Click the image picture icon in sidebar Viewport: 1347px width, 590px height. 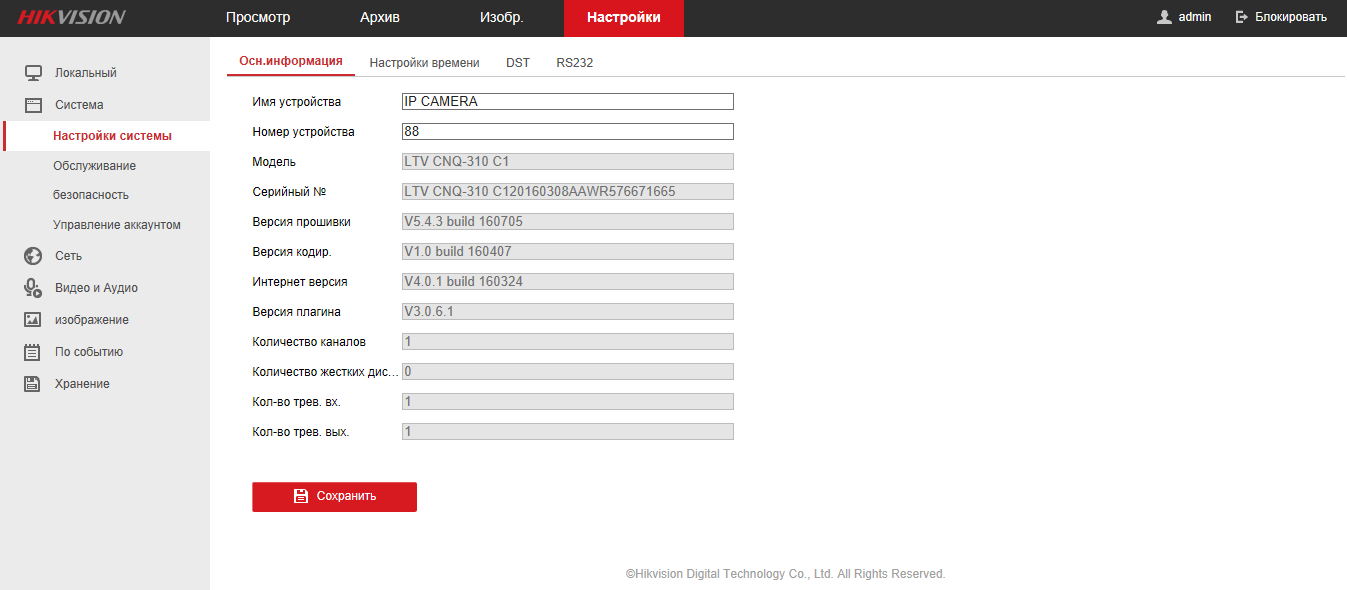[33, 320]
